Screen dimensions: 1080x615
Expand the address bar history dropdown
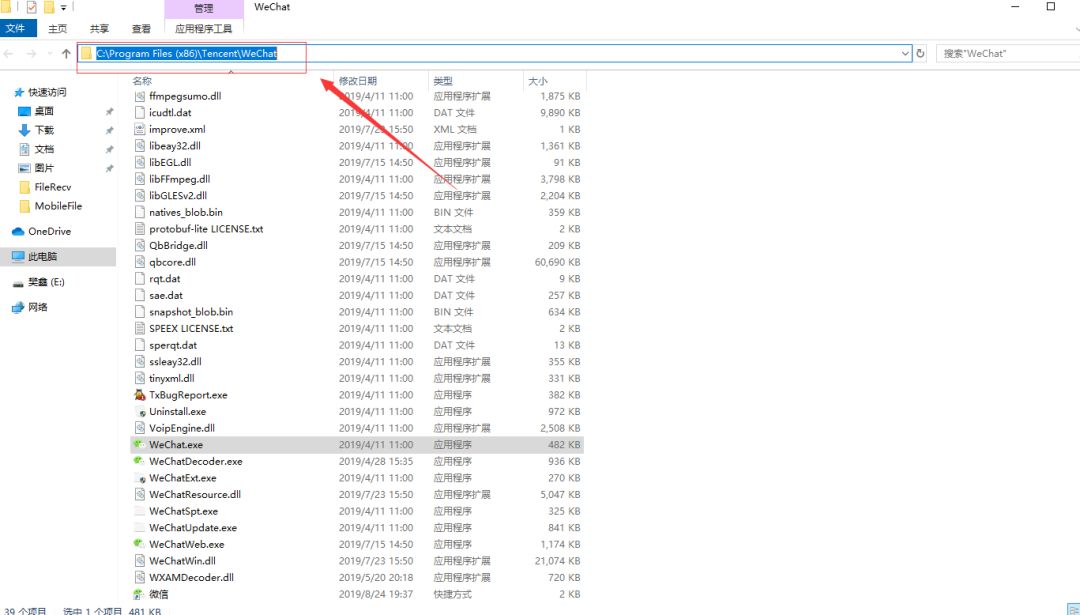(905, 54)
